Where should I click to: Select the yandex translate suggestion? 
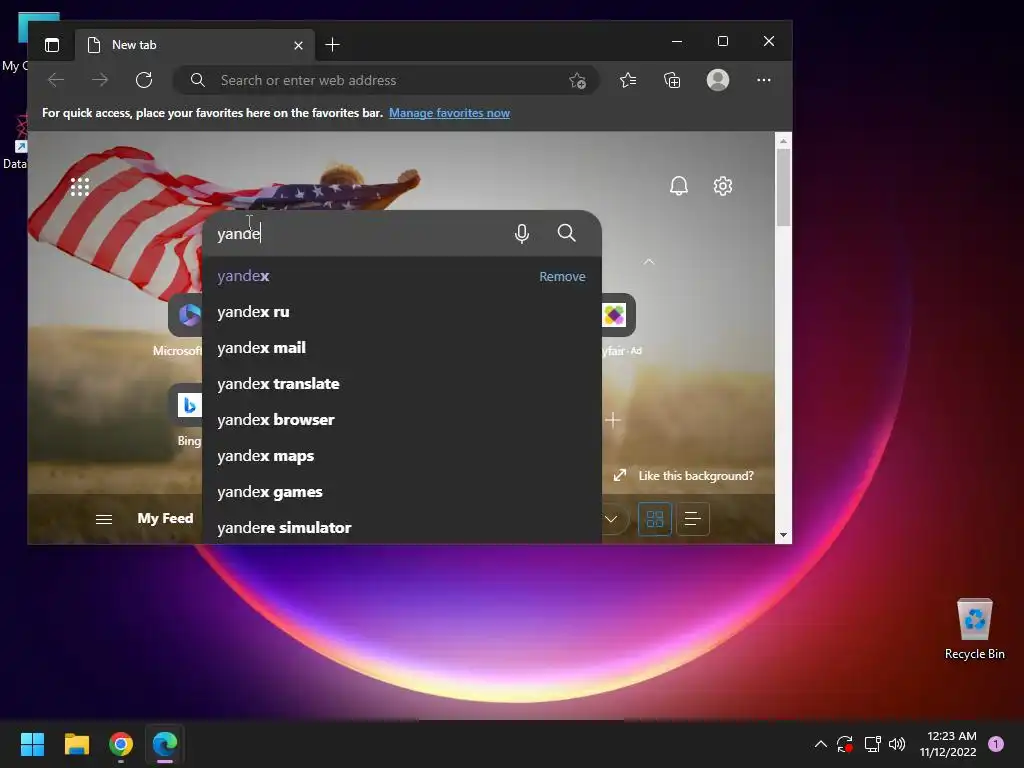click(x=402, y=384)
